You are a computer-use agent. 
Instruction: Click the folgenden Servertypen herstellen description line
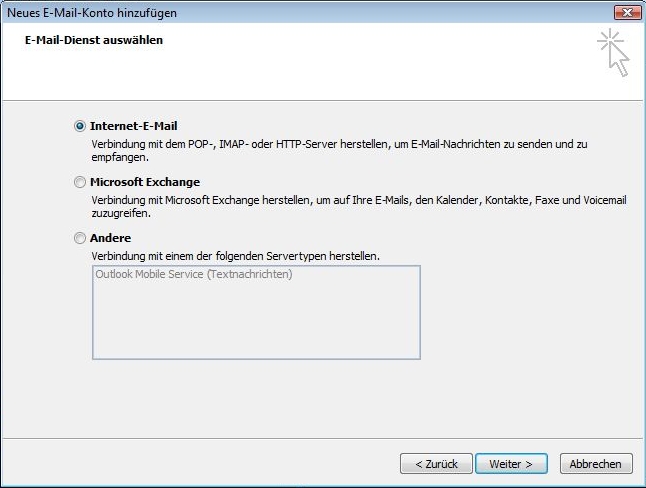coord(235,256)
